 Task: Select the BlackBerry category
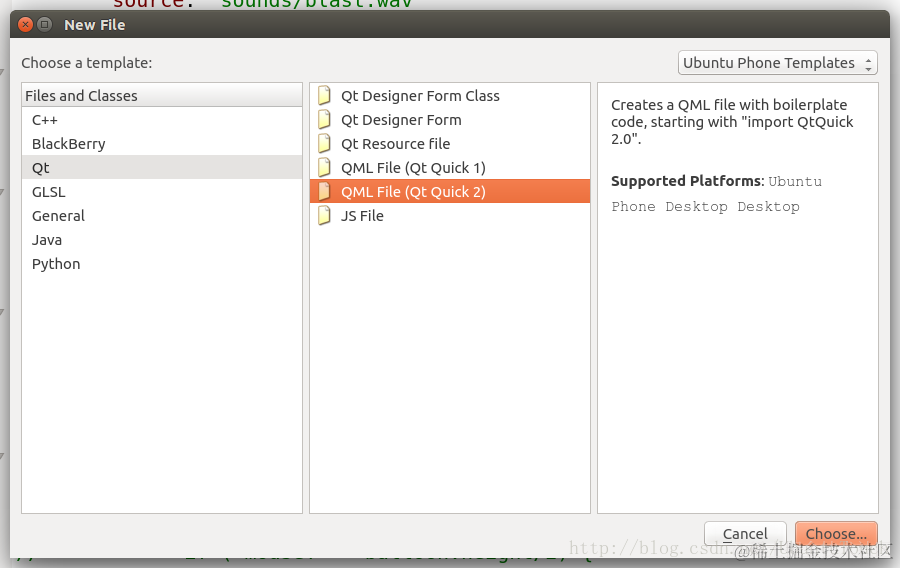point(162,144)
